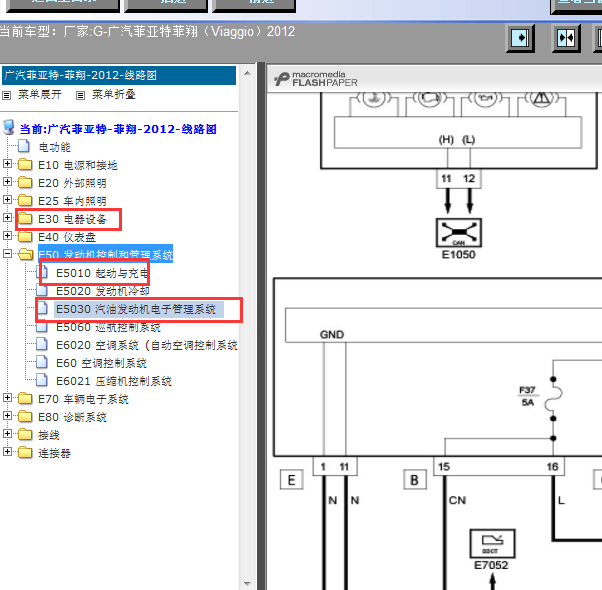Viewport: 602px width, 590px height.
Task: Open the 电功能 document
Action: [x=55, y=147]
